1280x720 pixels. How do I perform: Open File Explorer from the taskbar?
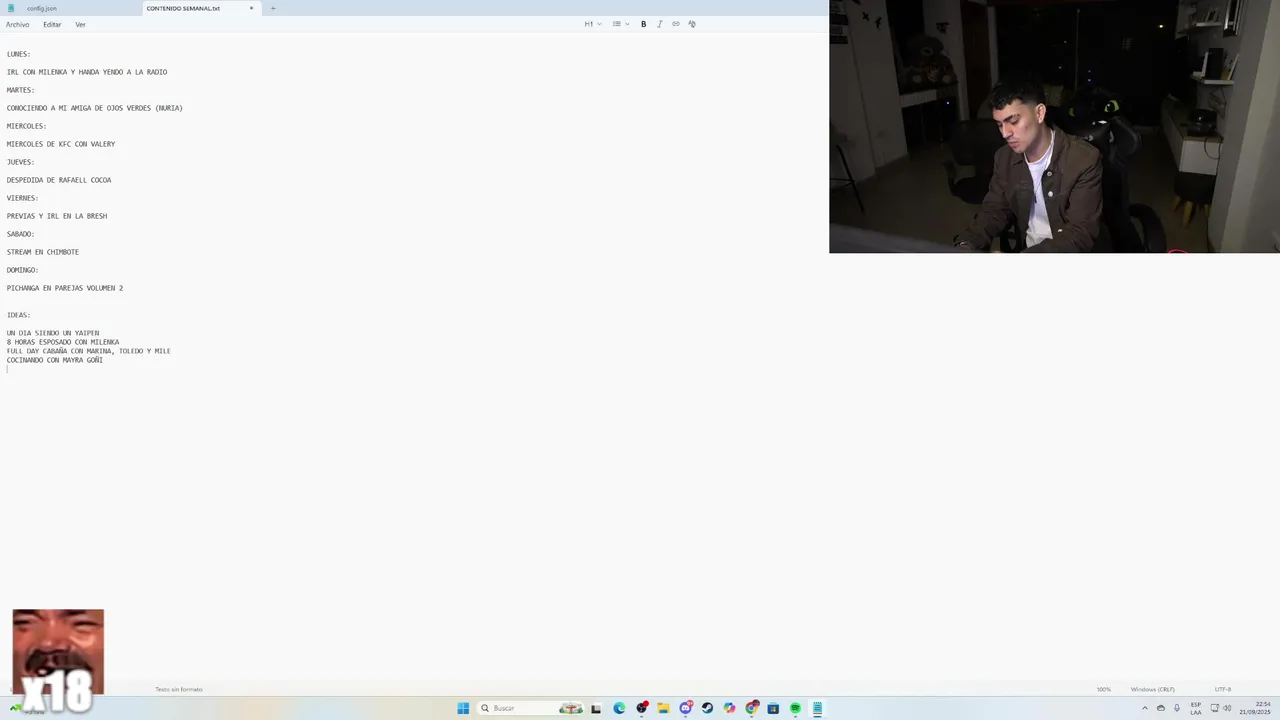point(663,708)
